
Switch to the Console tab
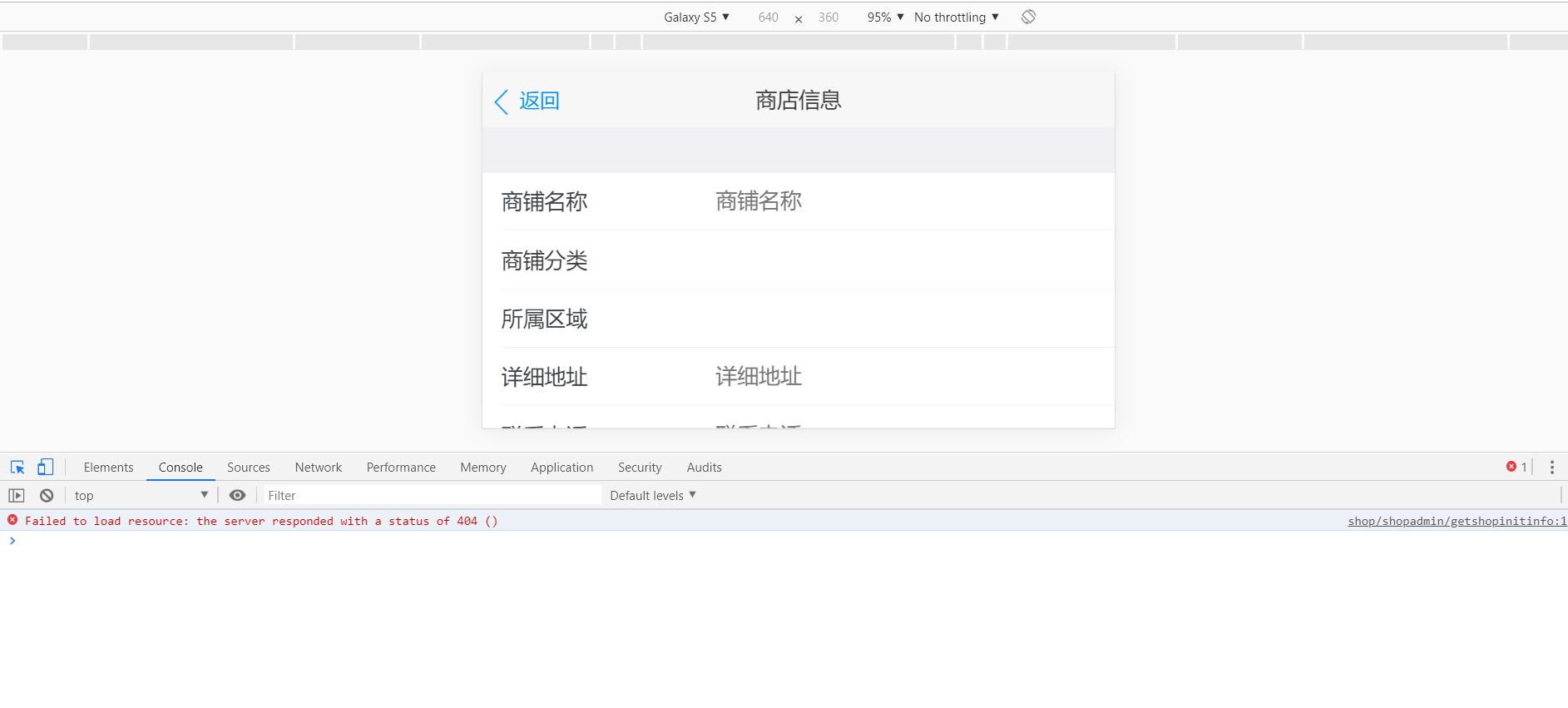point(181,468)
